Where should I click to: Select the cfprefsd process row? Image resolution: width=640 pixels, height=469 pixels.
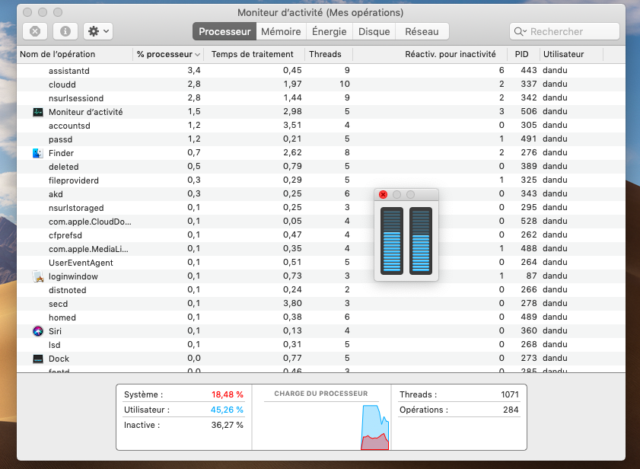(321, 235)
